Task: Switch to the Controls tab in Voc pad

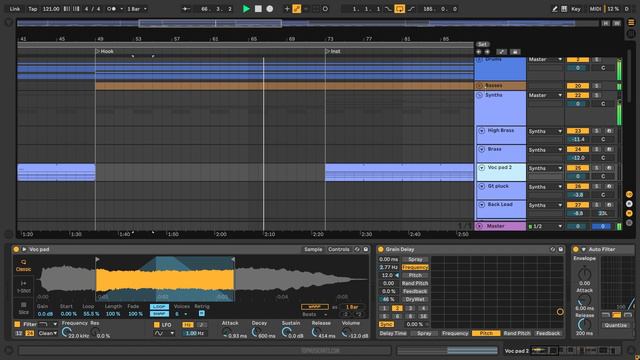Action: (x=338, y=249)
